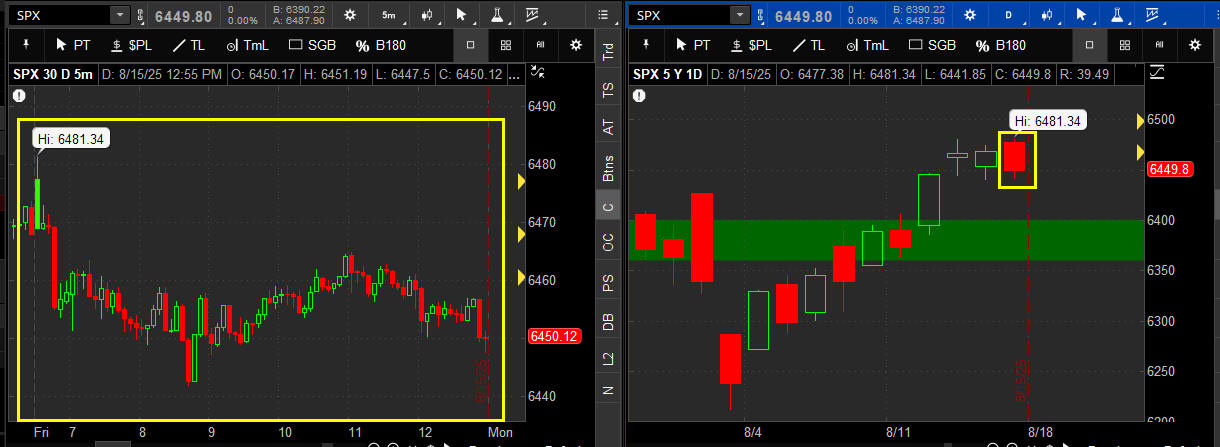The image size is (1220, 447).
Task: Click the Hi: 6481.34 bubble on left chart
Action: tap(71, 138)
